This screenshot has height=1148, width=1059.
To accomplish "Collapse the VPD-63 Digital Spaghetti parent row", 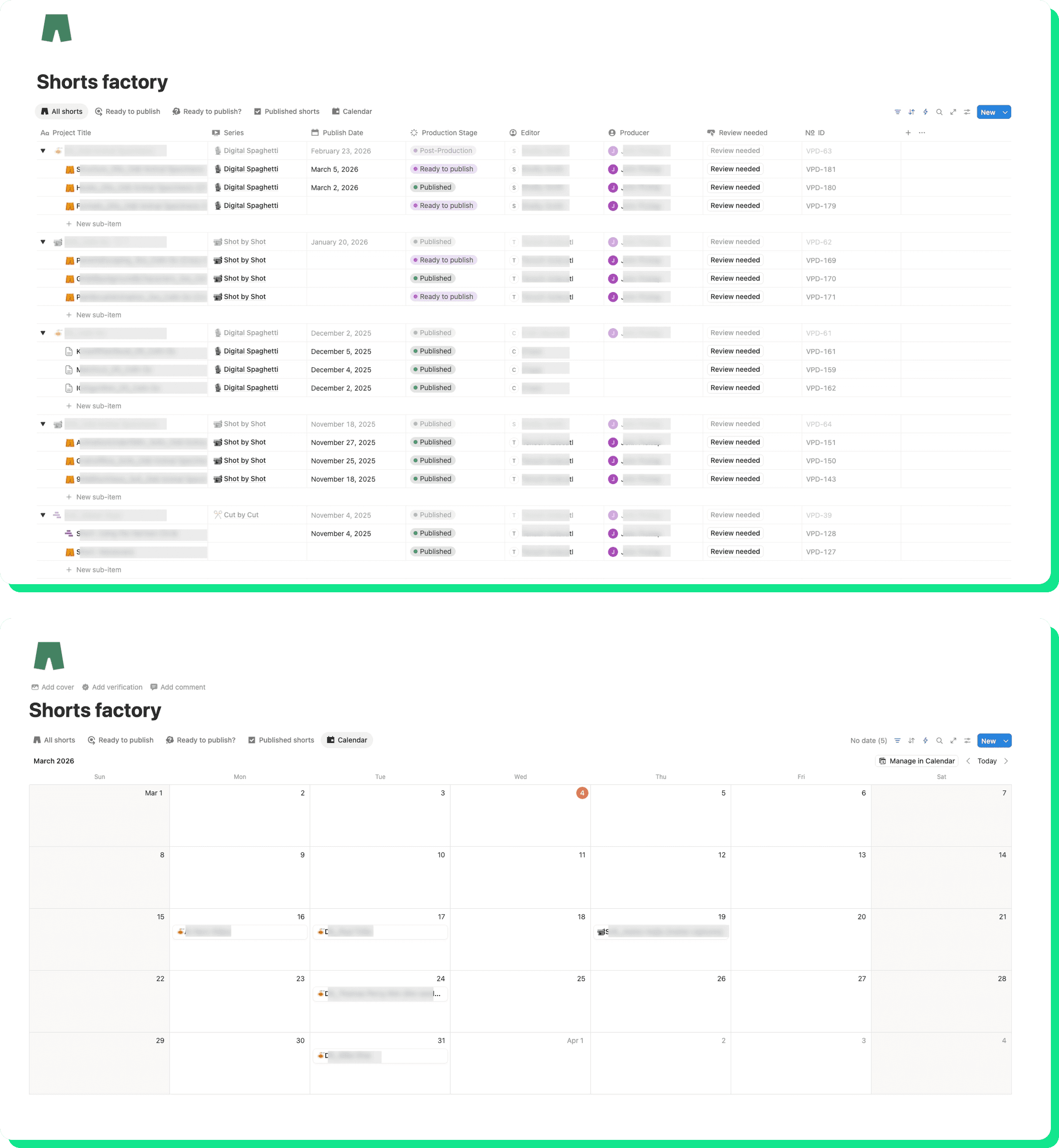I will 43,151.
